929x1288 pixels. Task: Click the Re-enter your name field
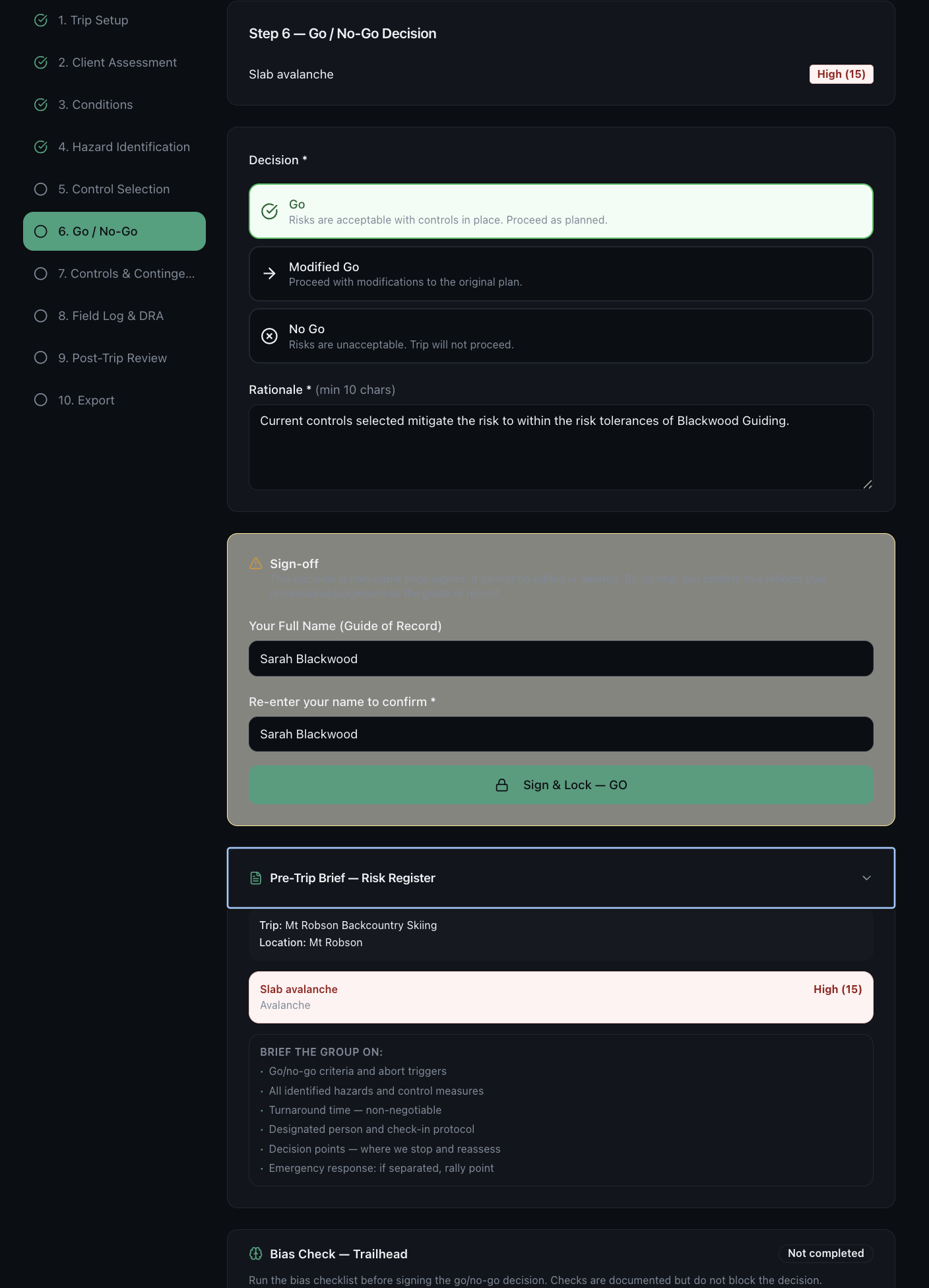(x=561, y=734)
